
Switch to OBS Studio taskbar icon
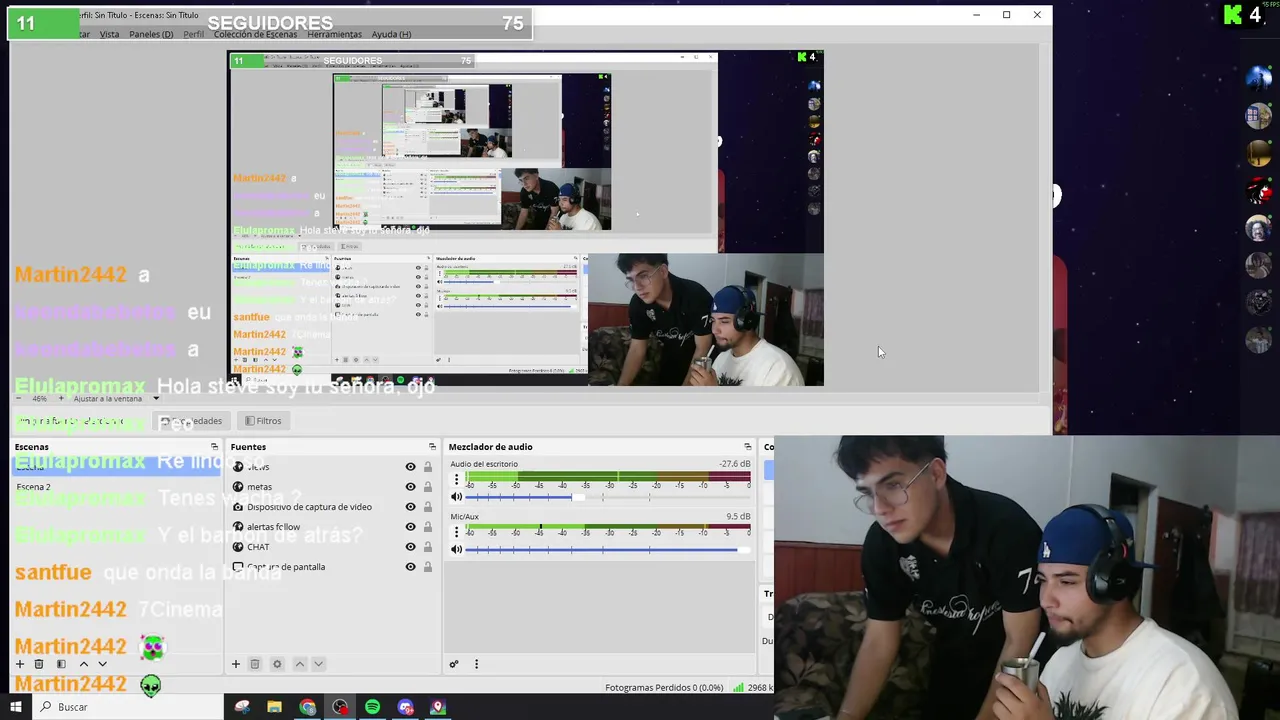340,707
